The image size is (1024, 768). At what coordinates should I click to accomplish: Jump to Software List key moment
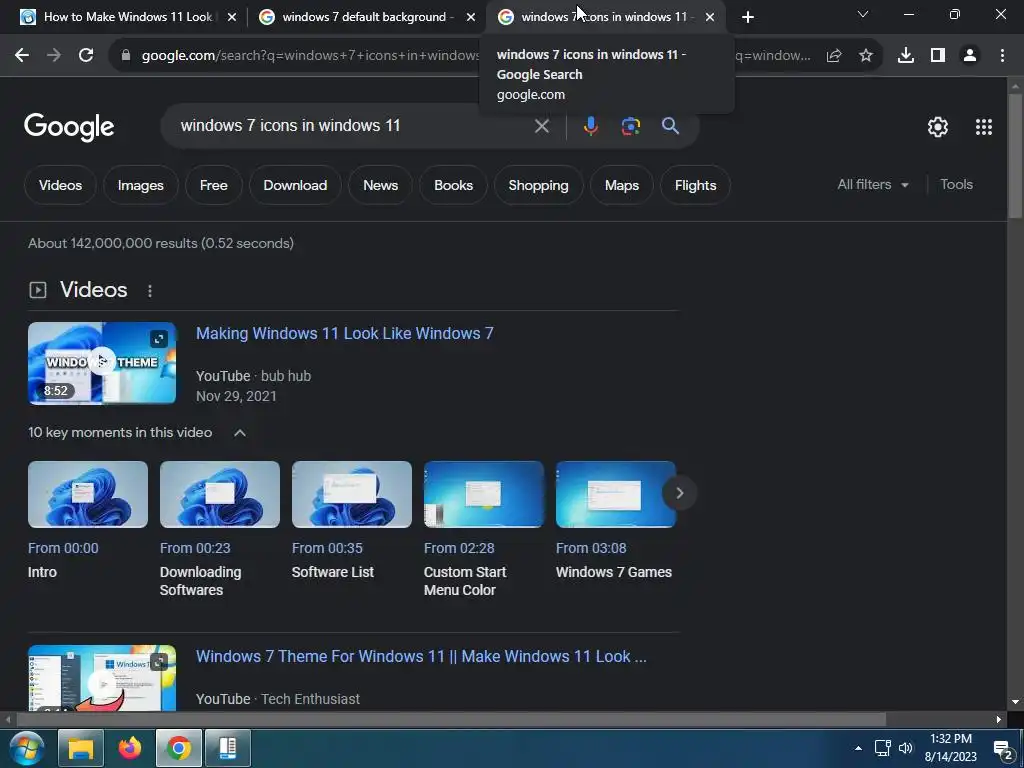pyautogui.click(x=352, y=494)
